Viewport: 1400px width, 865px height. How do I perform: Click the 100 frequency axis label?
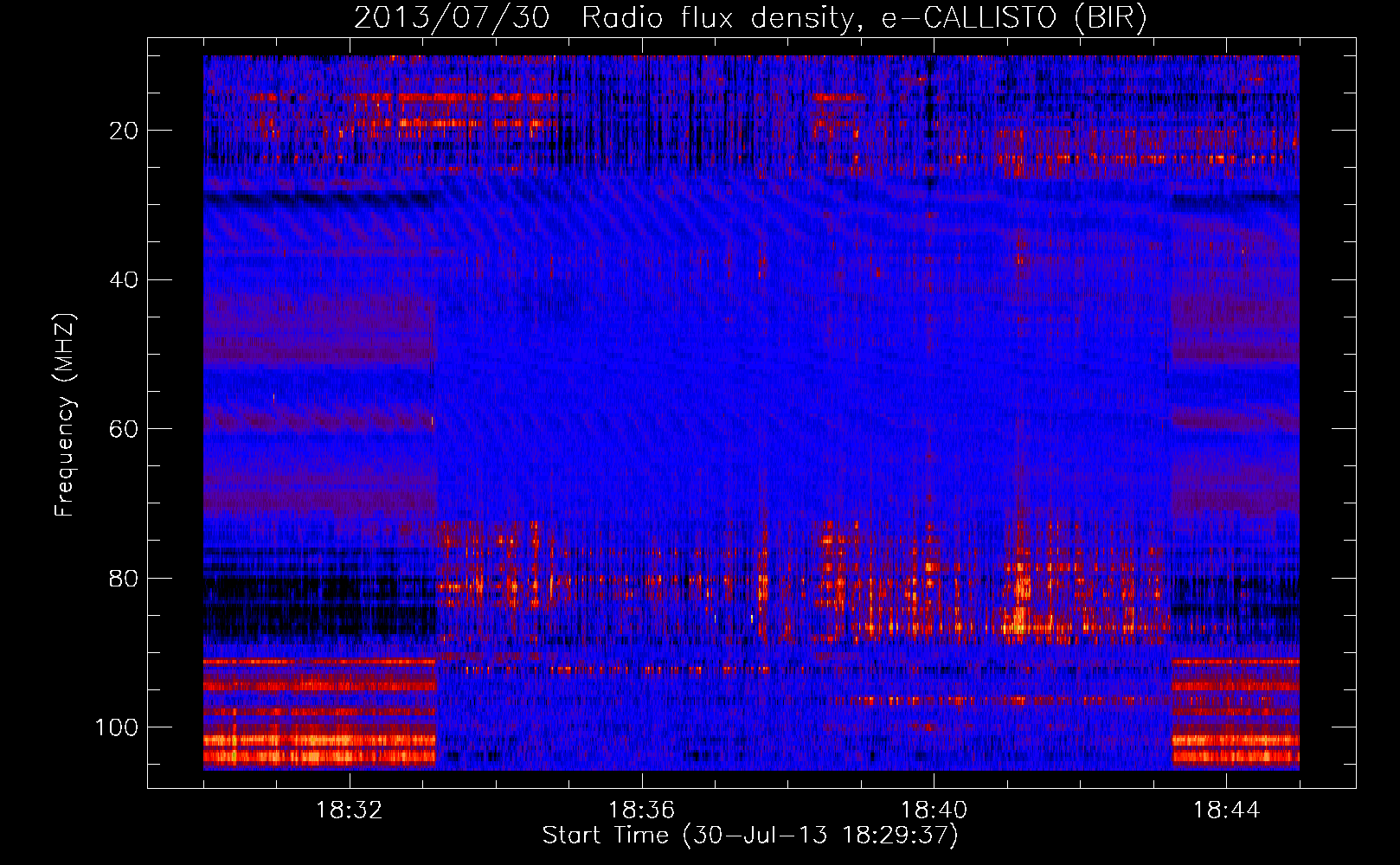pyautogui.click(x=117, y=727)
